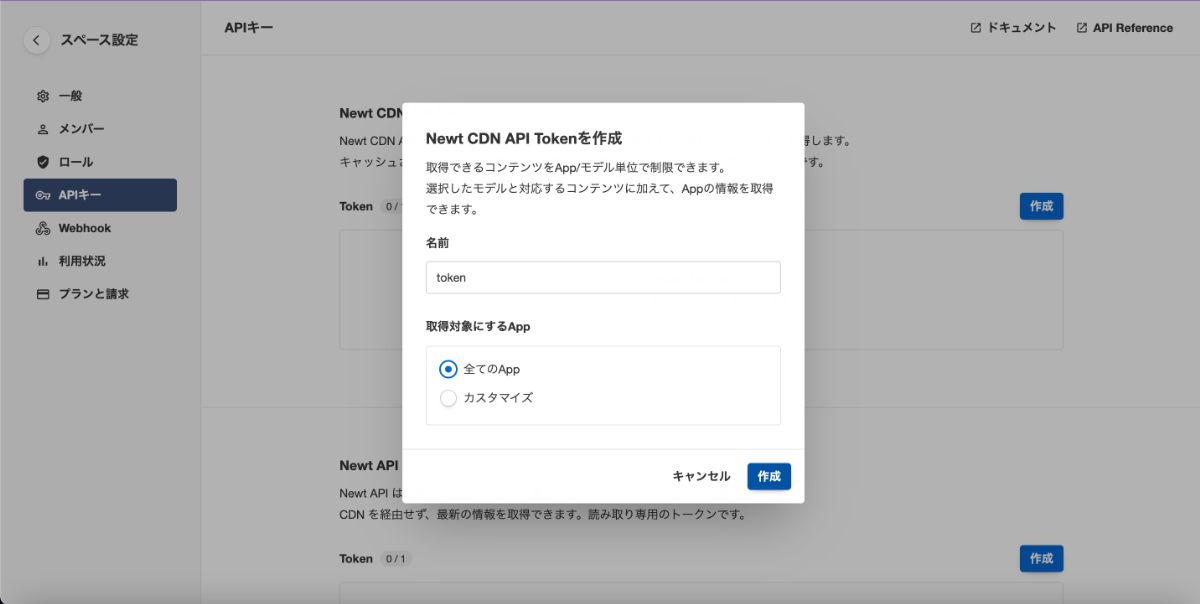The height and width of the screenshot is (604, 1200).
Task: Open the 一般 settings page
Action: (x=100, y=96)
